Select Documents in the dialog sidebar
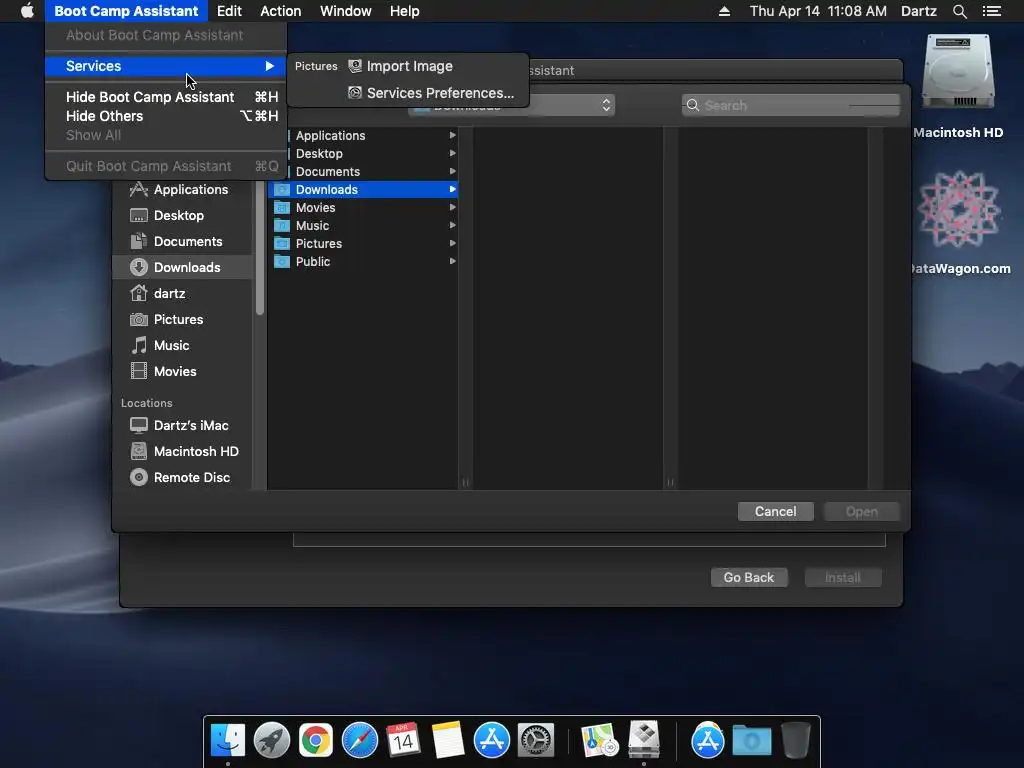Viewport: 1024px width, 768px height. (x=182, y=242)
